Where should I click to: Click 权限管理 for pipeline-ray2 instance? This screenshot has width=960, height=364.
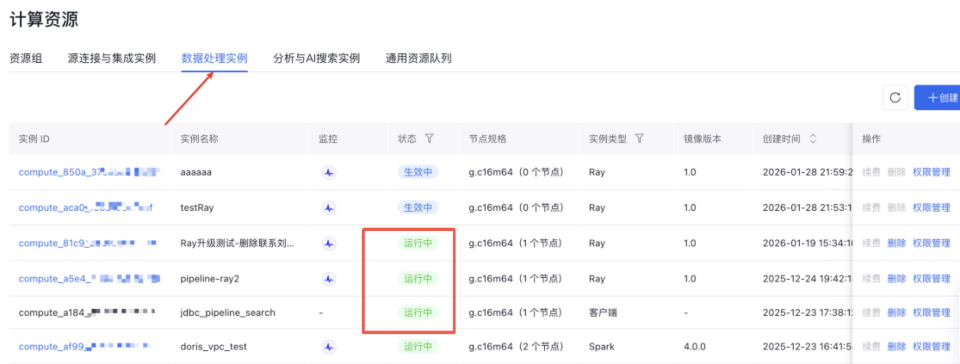(x=931, y=279)
